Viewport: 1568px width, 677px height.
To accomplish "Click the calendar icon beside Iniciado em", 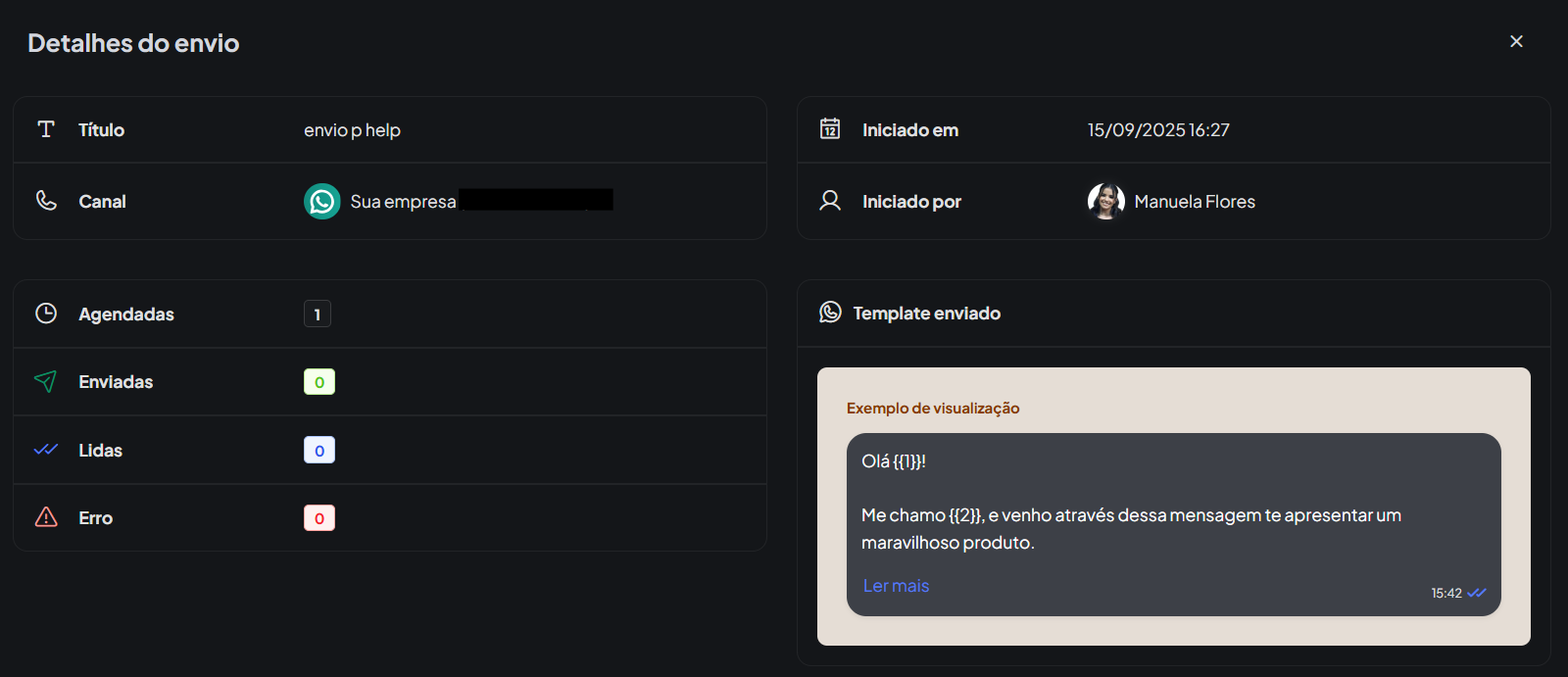I will pos(830,129).
